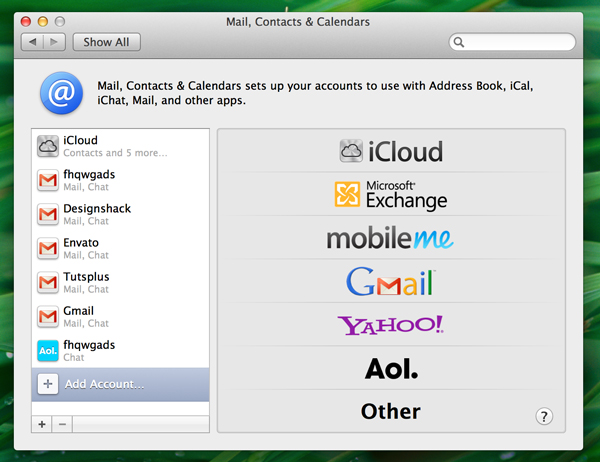The width and height of the screenshot is (600, 462).
Task: Open help with the question mark button
Action: 544,416
